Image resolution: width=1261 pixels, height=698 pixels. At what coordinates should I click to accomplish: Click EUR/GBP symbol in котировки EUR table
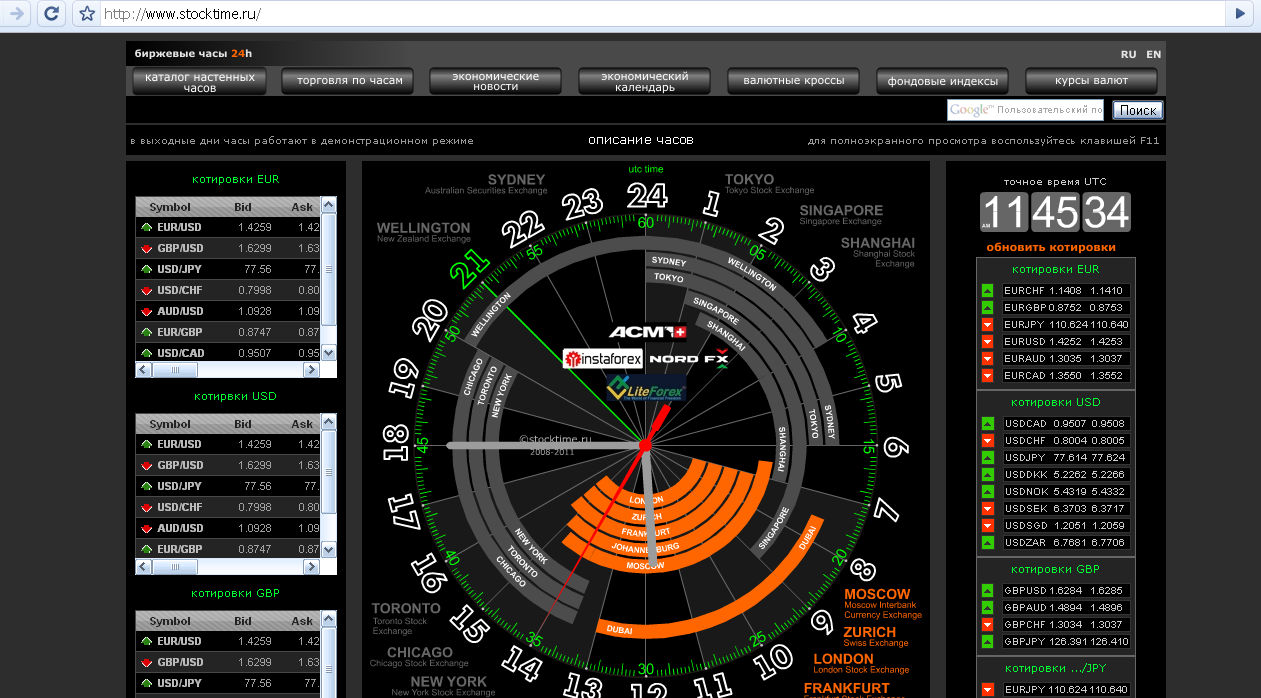pyautogui.click(x=180, y=332)
